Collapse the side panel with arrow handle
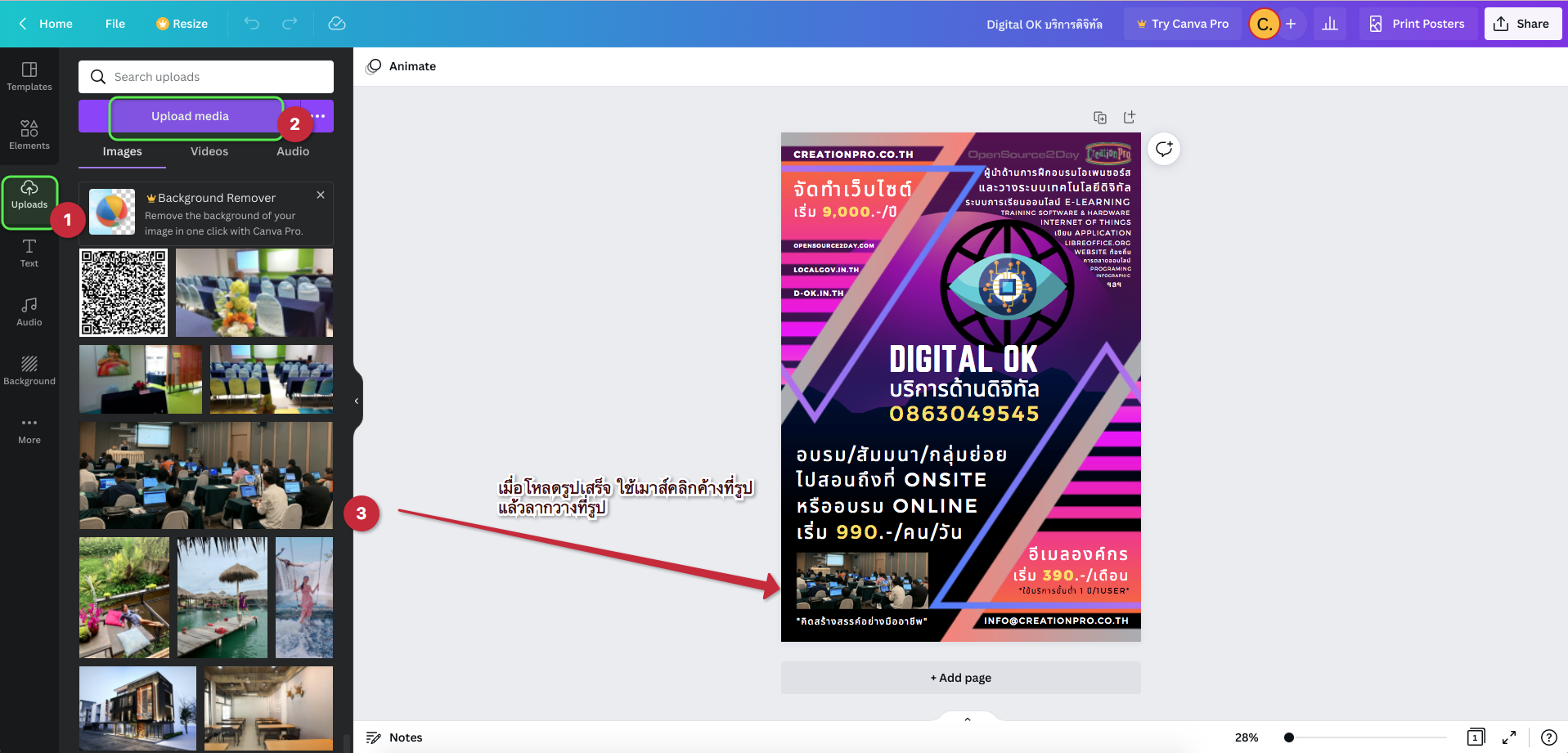 pos(357,401)
